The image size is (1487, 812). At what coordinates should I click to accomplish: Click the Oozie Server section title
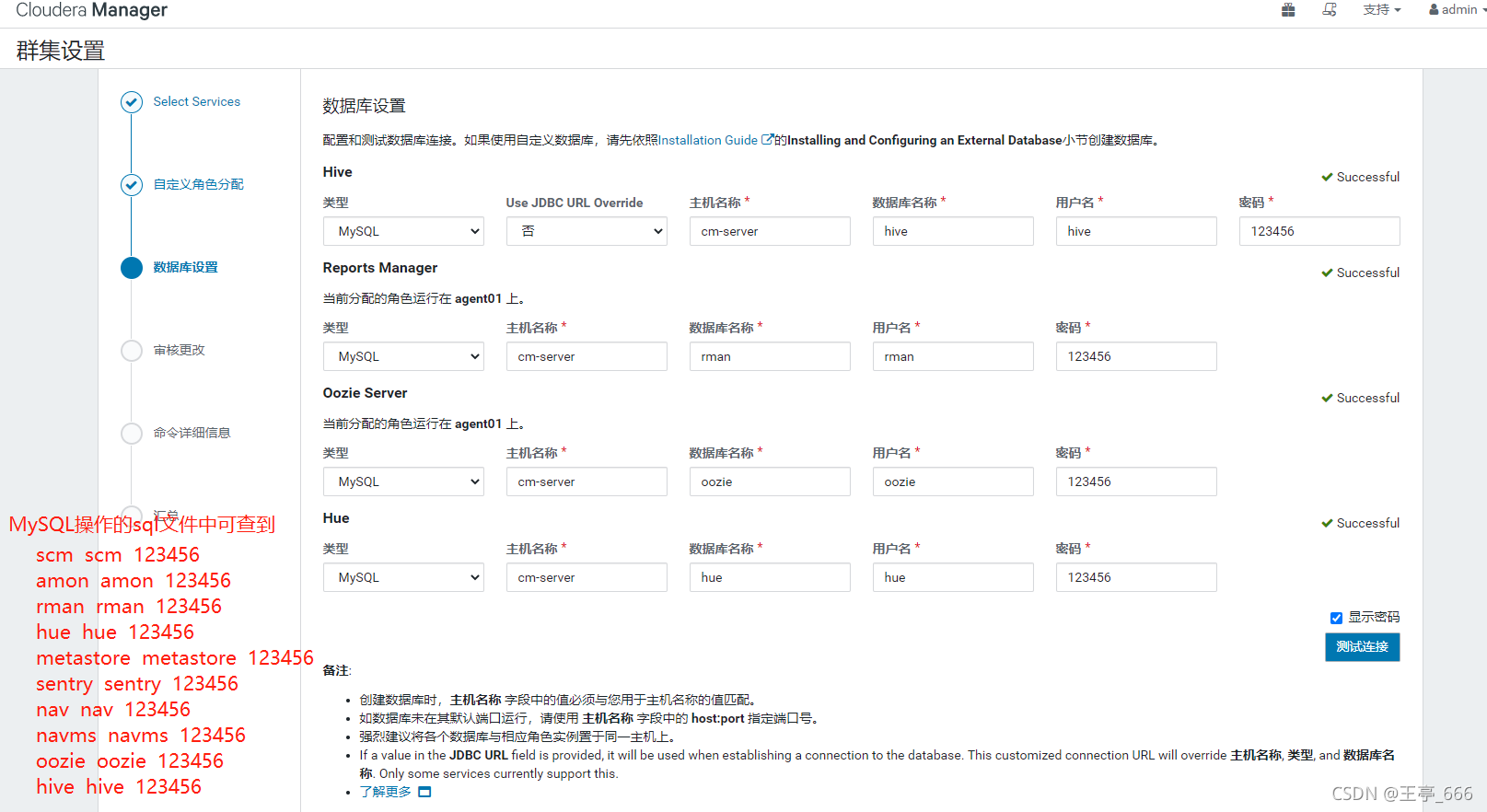(365, 393)
